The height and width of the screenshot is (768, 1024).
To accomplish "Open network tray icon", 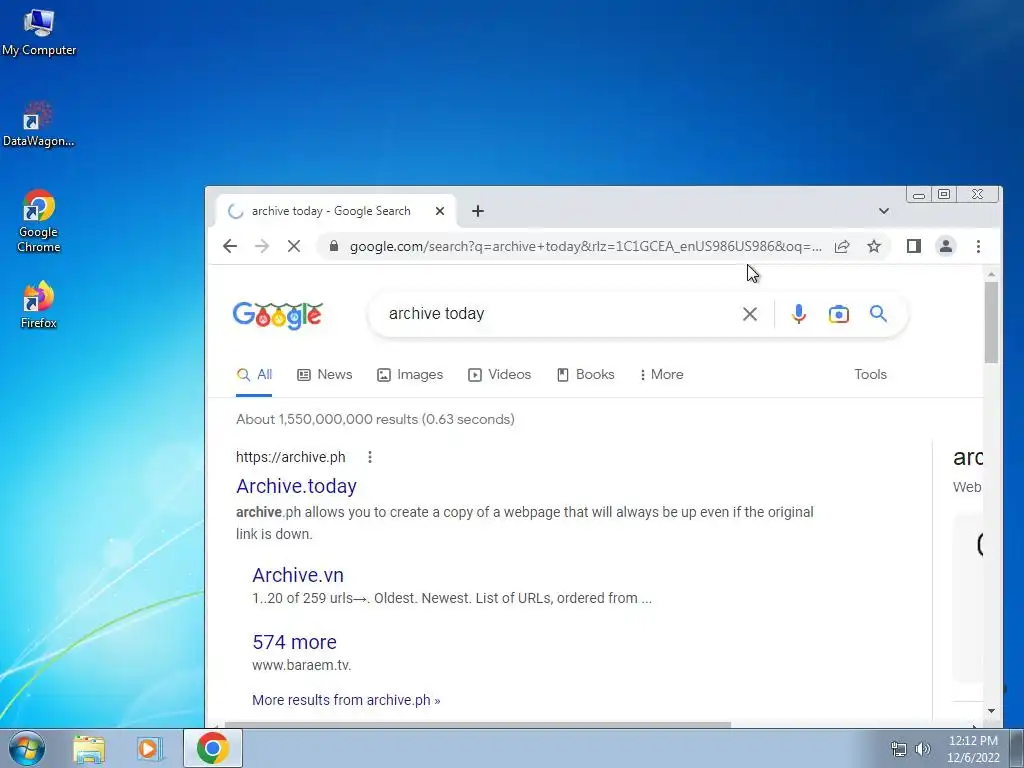I will point(899,749).
